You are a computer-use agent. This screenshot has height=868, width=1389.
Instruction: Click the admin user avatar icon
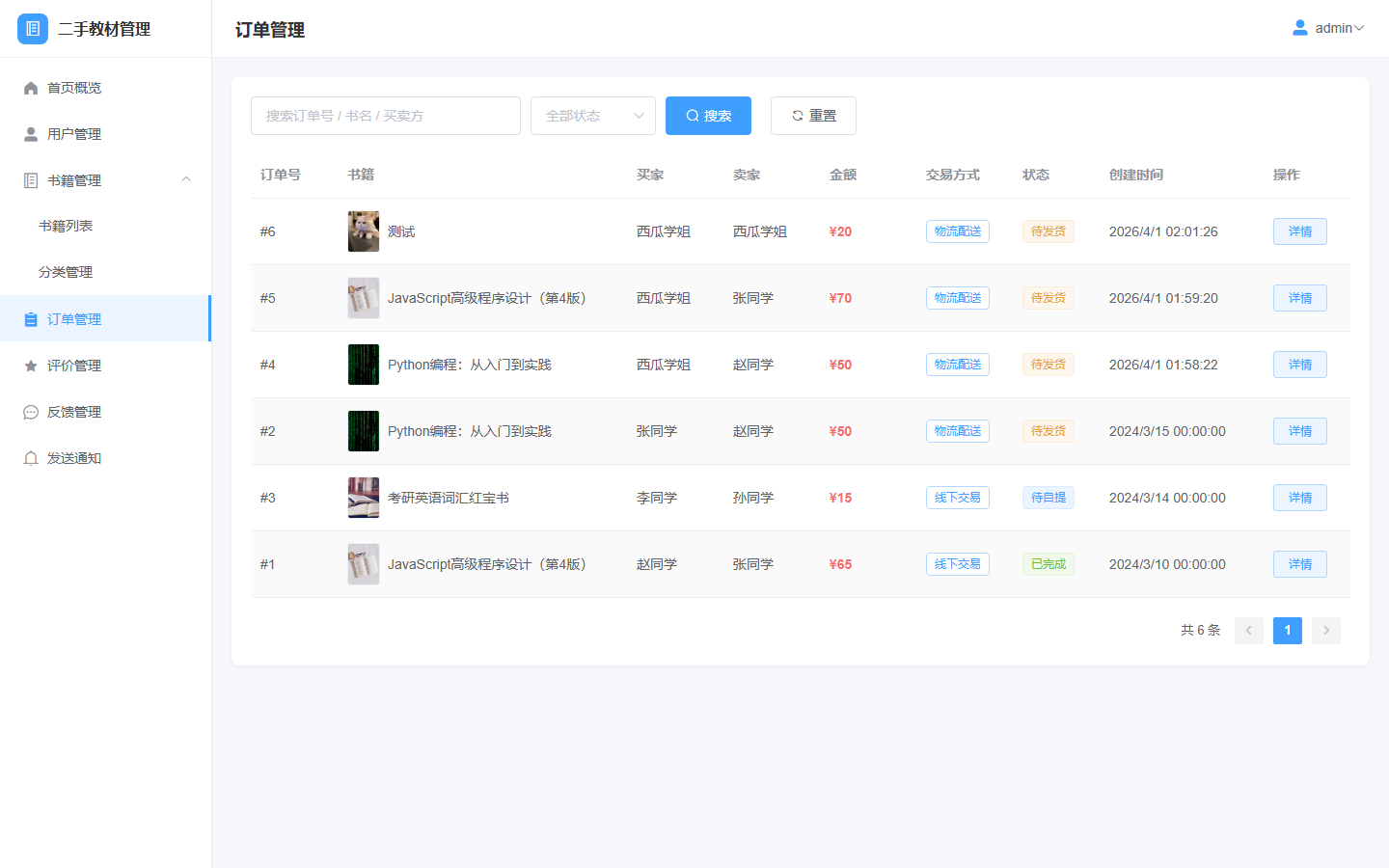tap(1300, 28)
